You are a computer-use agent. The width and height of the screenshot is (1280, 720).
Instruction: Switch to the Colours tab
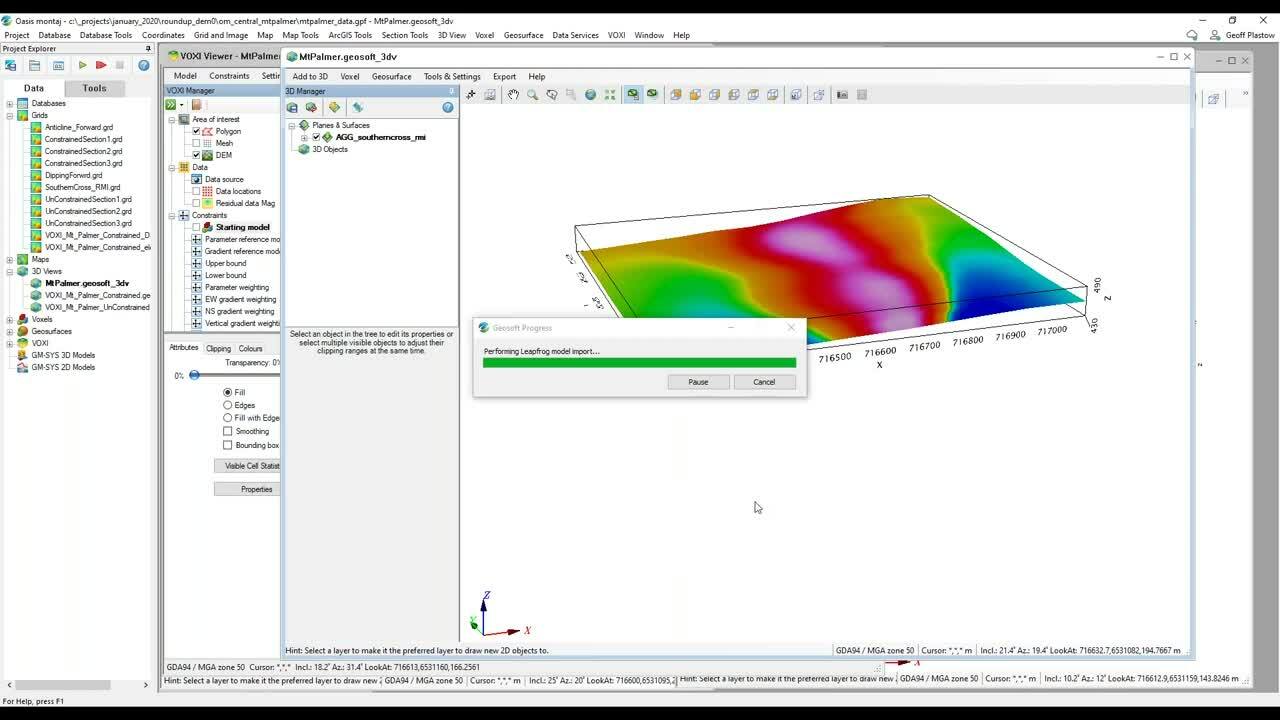point(250,349)
